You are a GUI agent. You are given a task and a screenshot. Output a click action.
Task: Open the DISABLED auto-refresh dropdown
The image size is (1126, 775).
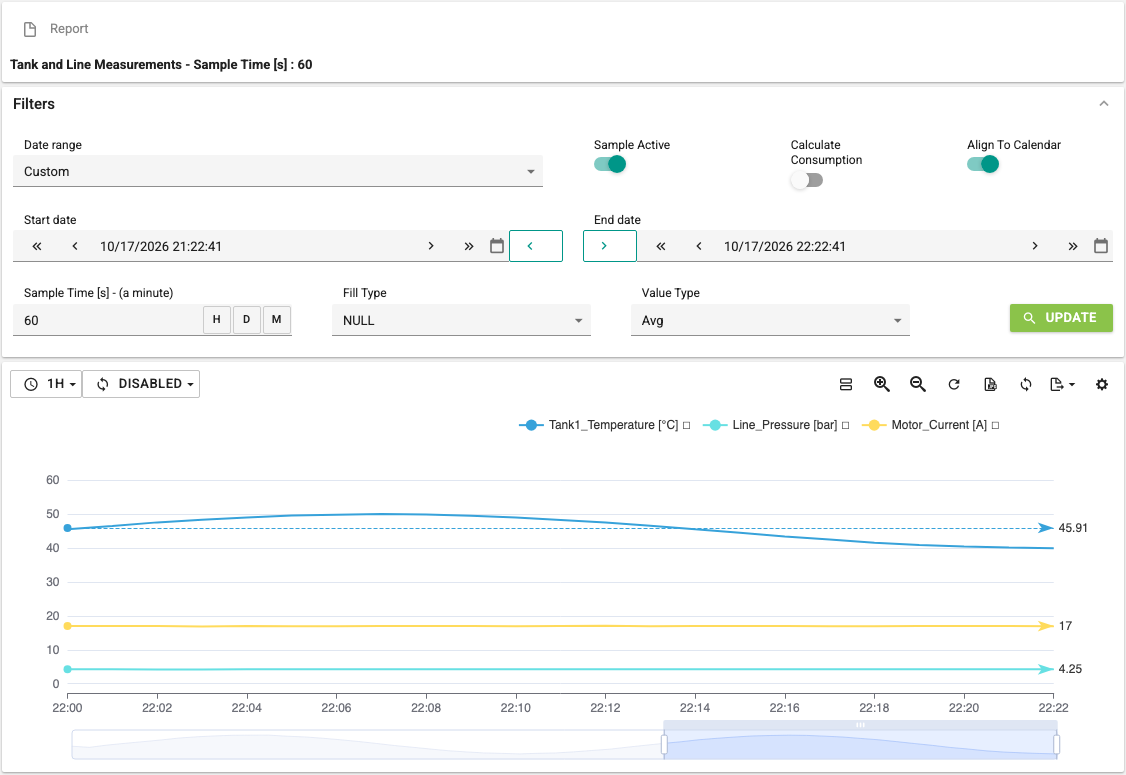tap(141, 384)
